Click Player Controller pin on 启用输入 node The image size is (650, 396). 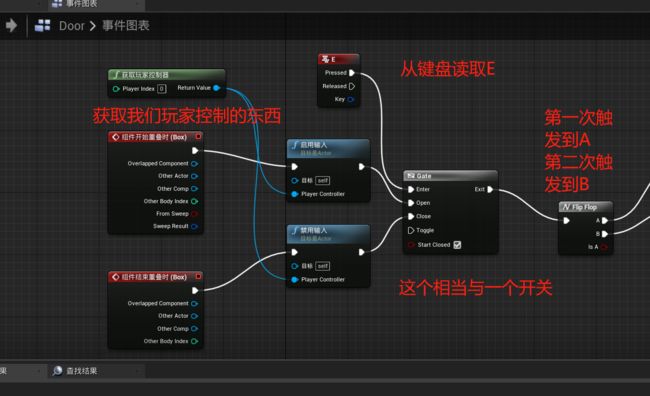(x=295, y=194)
